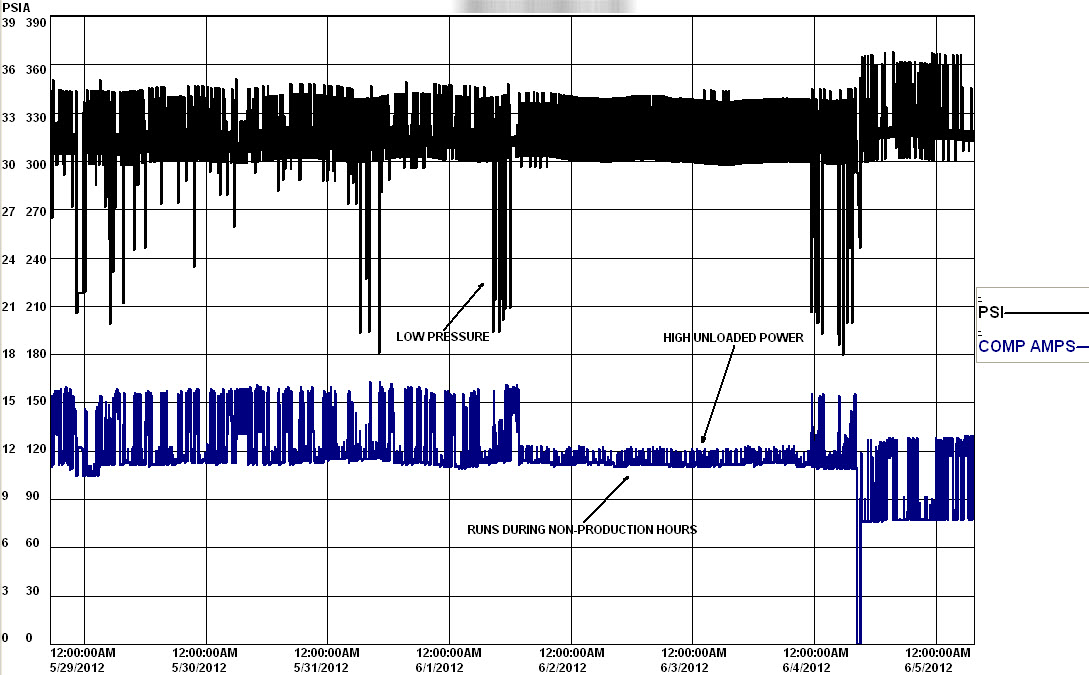Select the 5/30/2012 date axis label
Screen dimensions: 1089x675
199,667
